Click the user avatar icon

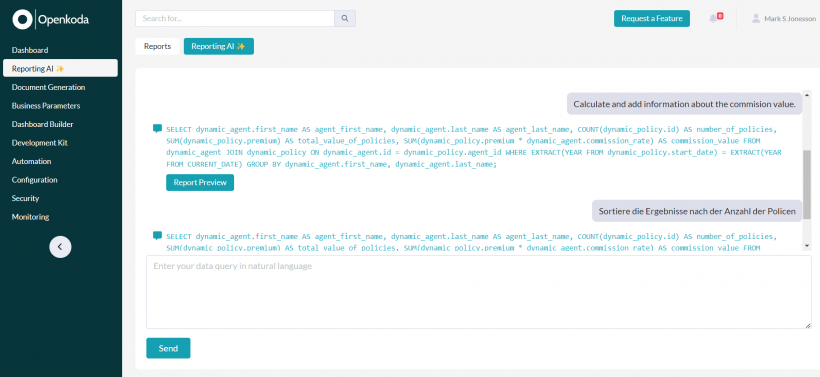pyautogui.click(x=756, y=19)
